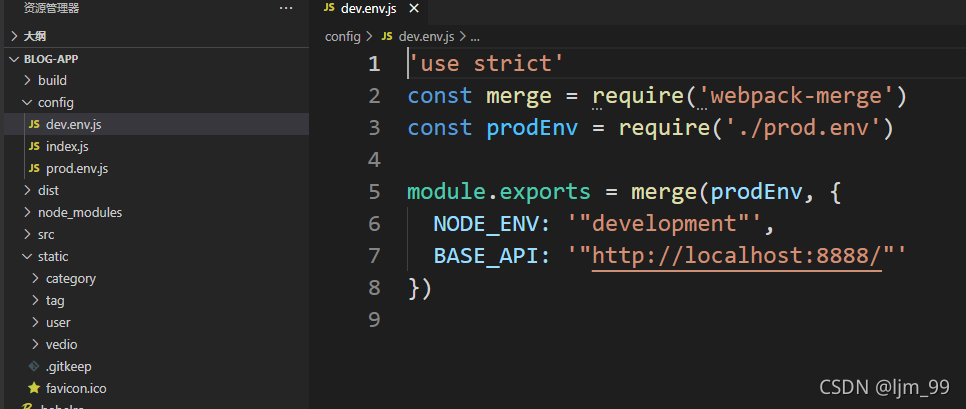Click the config breadcrumb segment
Viewport: 966px width, 409px height.
coord(343,36)
